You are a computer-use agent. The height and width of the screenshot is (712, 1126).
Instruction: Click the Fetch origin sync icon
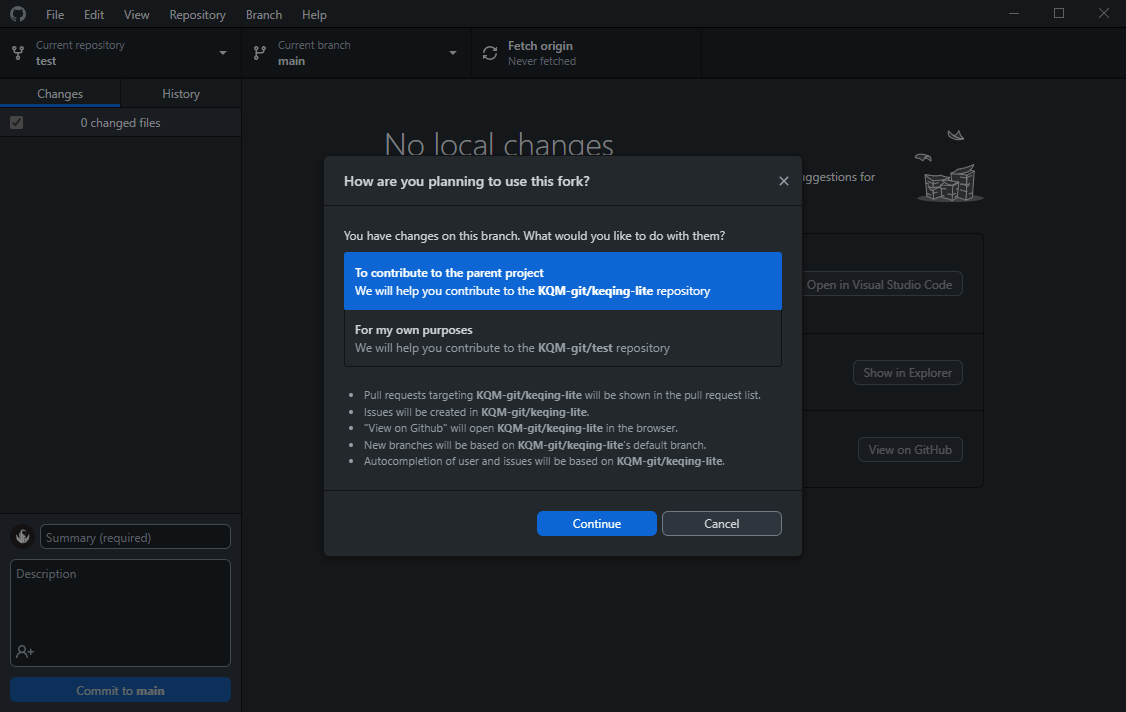490,53
